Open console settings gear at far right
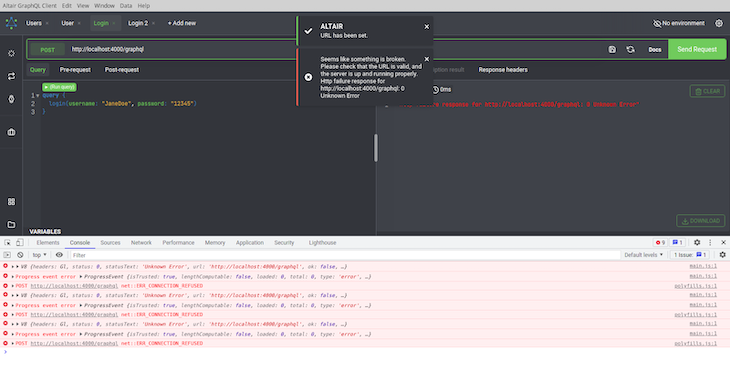Viewport: 730px width, 382px height. coord(723,255)
